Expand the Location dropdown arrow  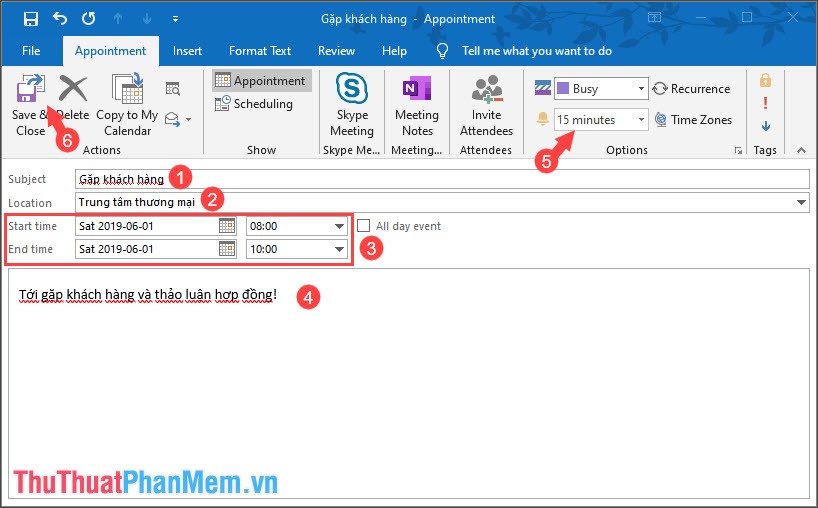801,202
